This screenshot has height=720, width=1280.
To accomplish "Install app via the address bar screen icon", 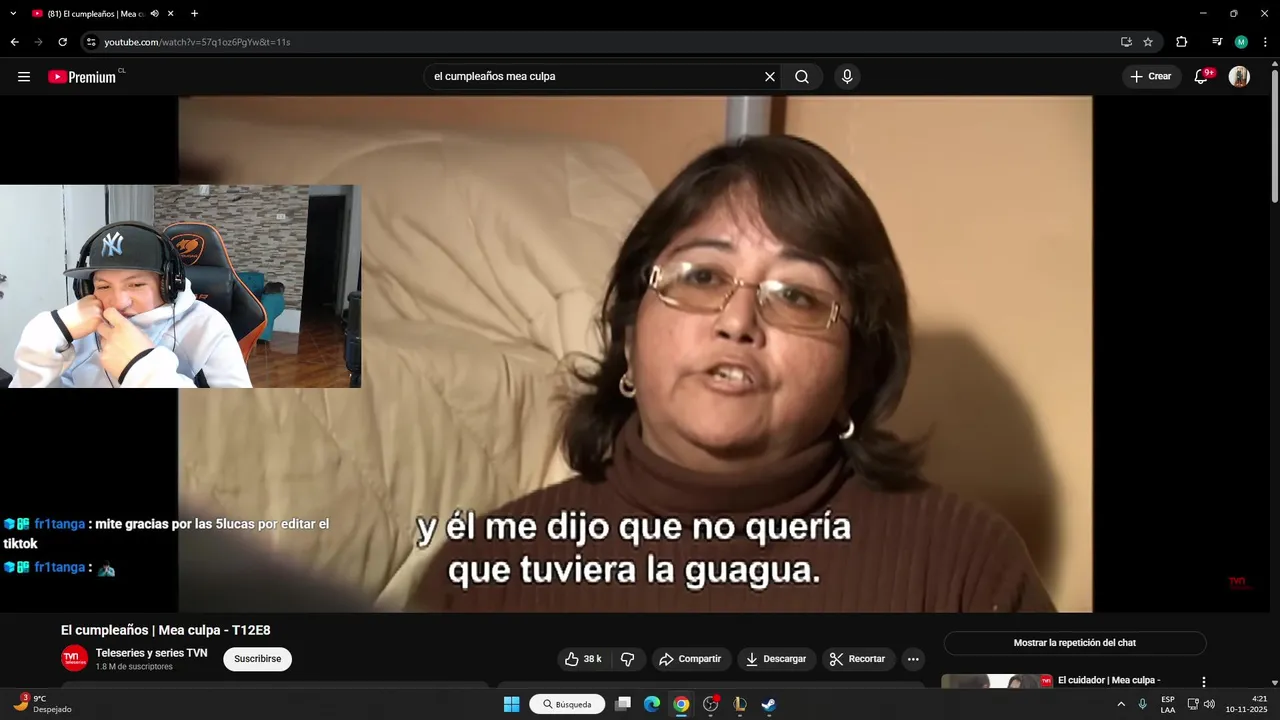I will pos(1126,42).
